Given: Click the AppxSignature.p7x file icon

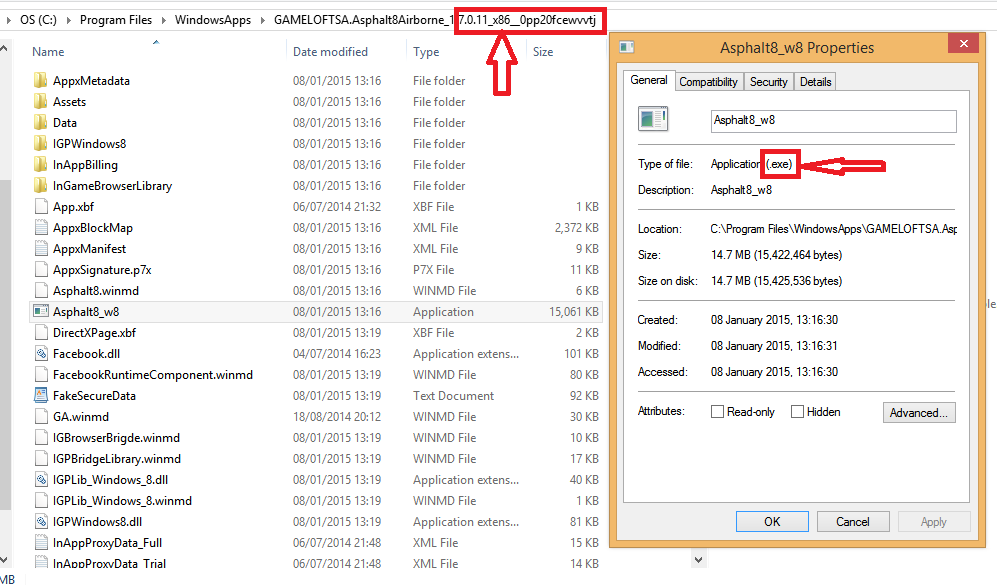Looking at the screenshot, I should [41, 269].
